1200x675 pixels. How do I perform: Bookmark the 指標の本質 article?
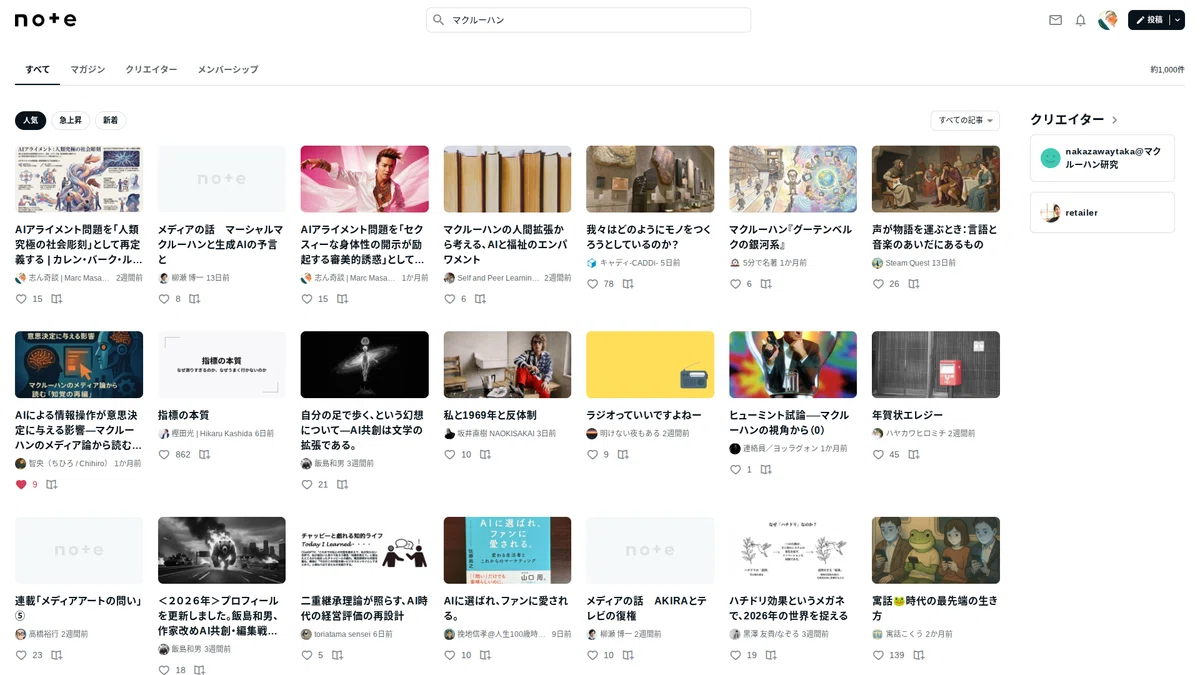pyautogui.click(x=204, y=454)
